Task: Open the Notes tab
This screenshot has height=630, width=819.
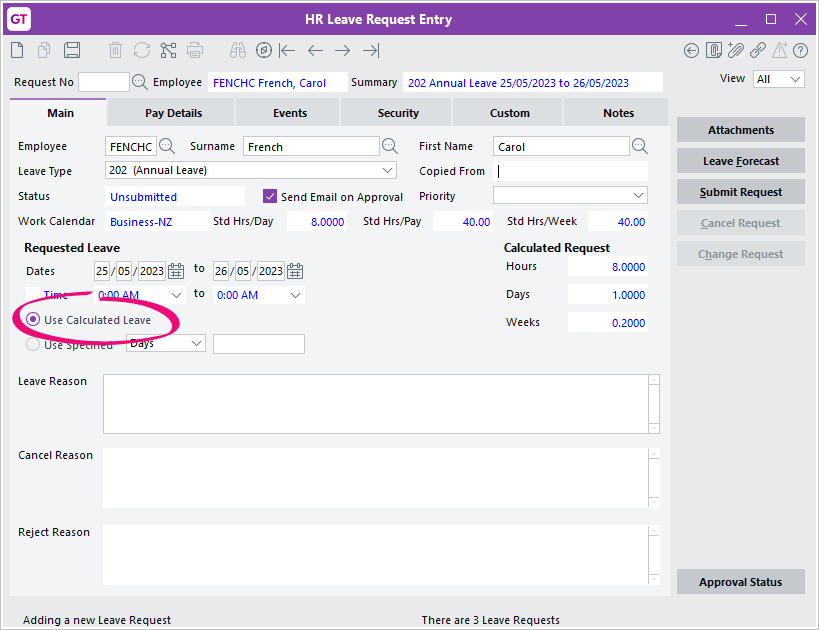Action: [x=618, y=113]
